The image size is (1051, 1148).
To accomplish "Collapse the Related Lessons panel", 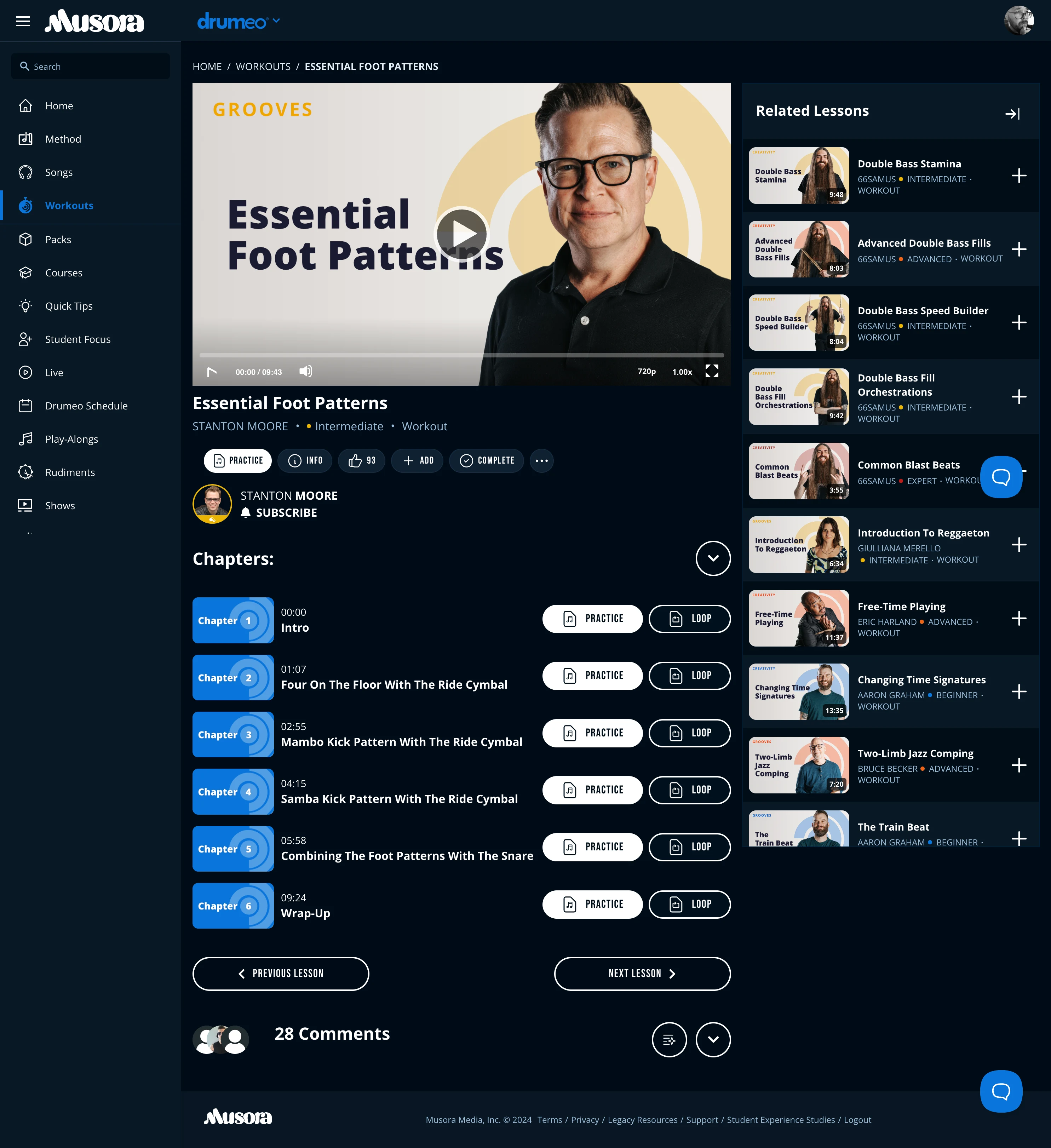I will [1012, 114].
